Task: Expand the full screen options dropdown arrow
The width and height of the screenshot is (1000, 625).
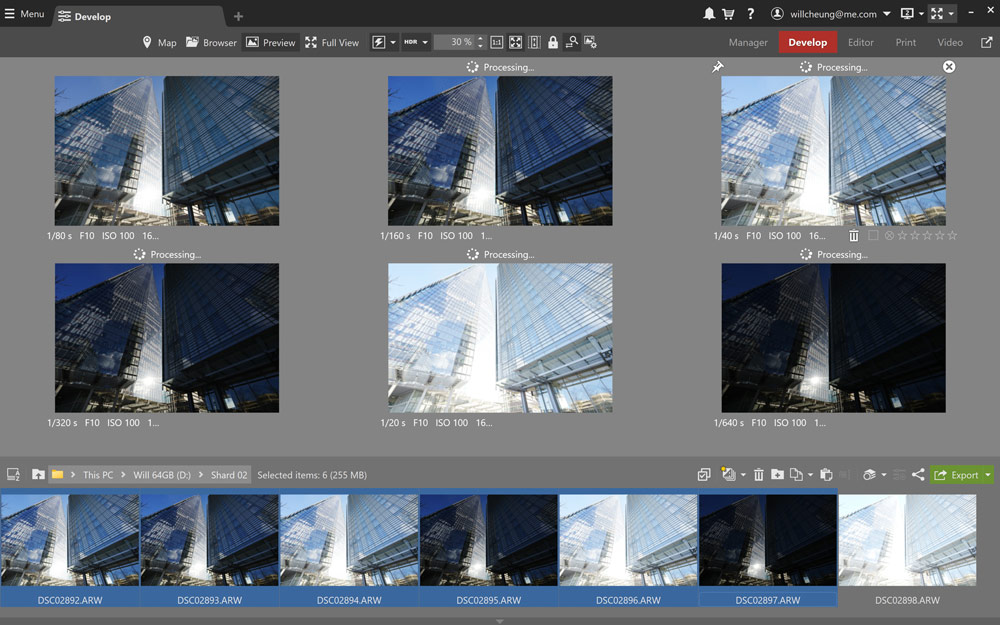Action: 951,13
